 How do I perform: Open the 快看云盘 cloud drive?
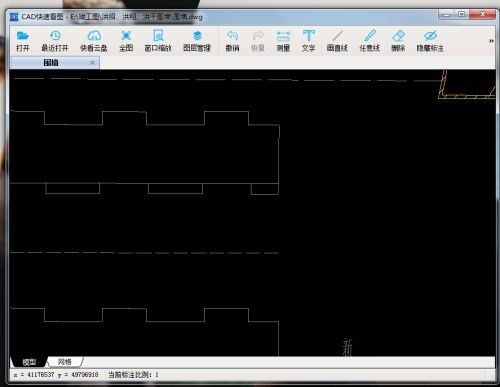(x=94, y=41)
